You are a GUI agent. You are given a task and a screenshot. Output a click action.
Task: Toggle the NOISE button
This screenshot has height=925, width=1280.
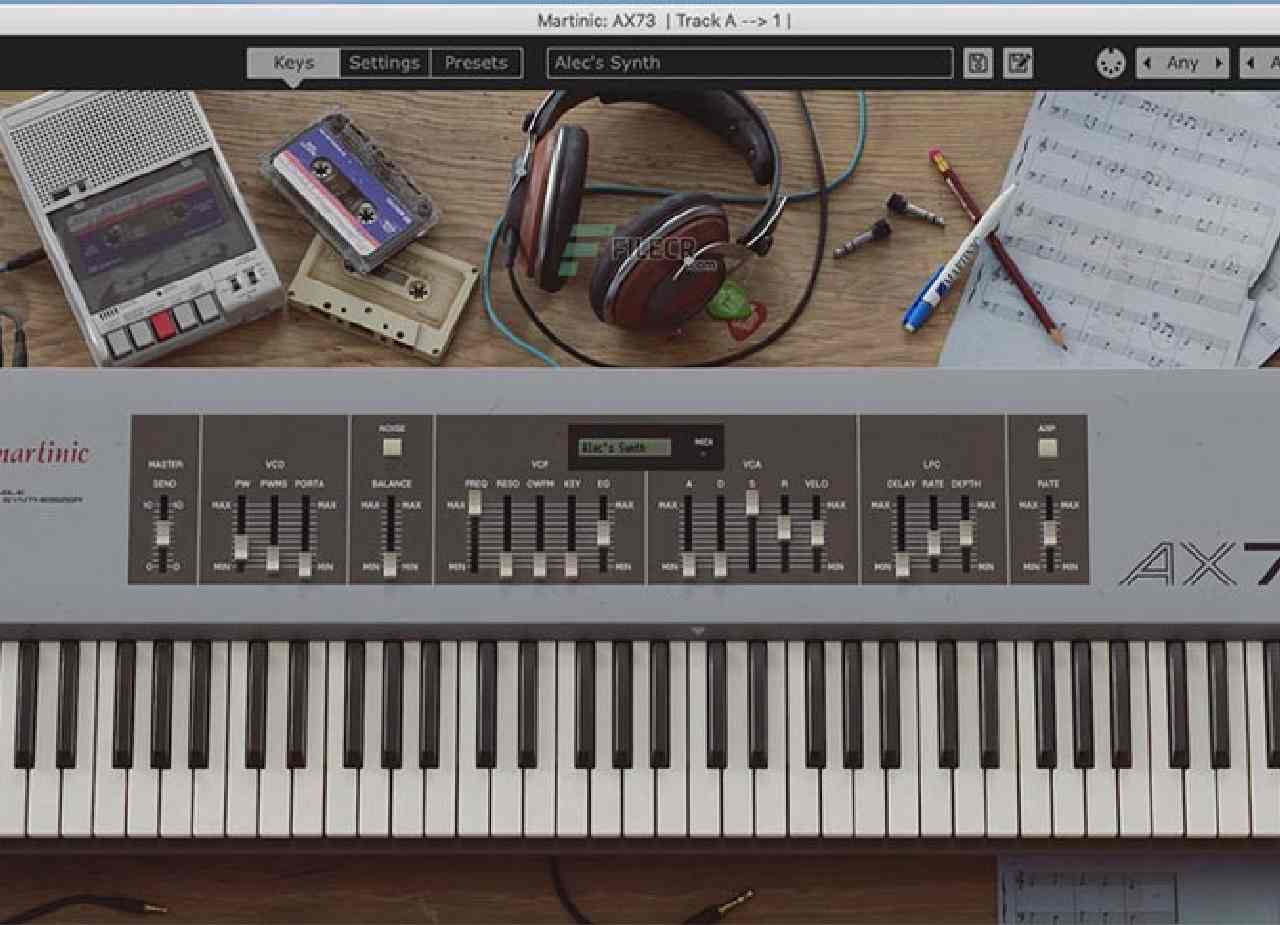coord(392,447)
